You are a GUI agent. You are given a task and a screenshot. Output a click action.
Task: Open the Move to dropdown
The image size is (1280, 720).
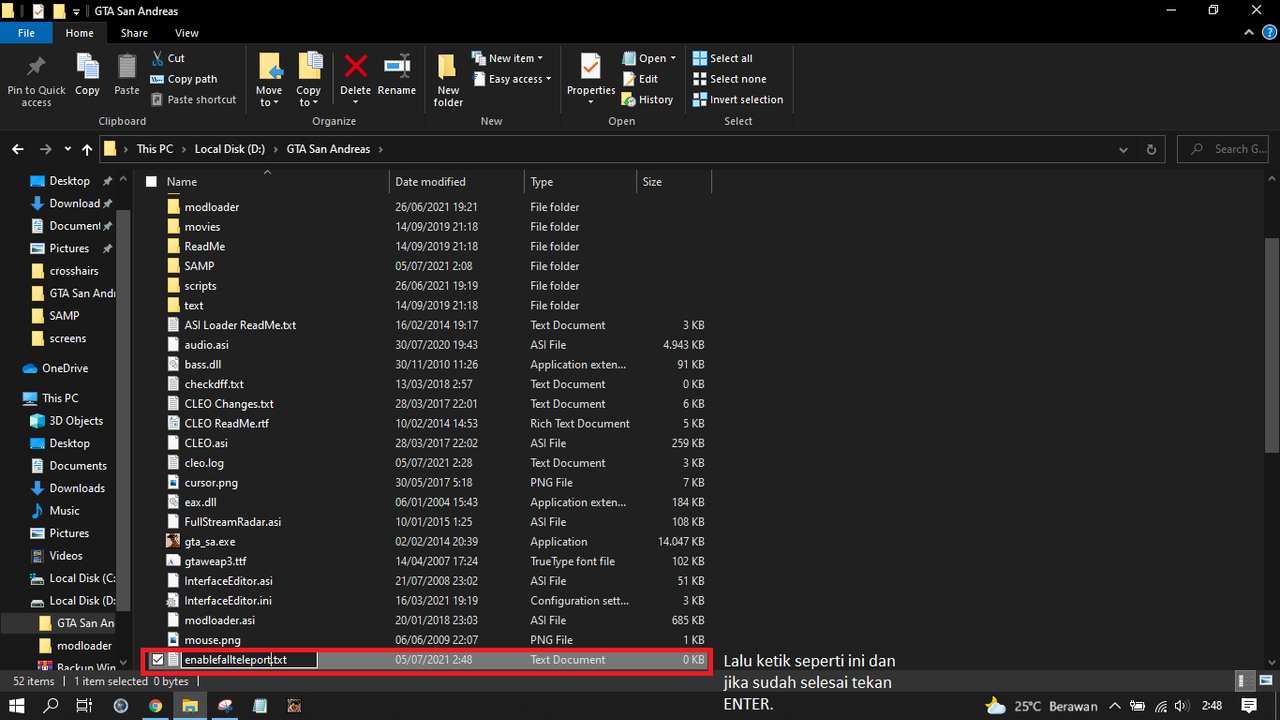[x=269, y=102]
